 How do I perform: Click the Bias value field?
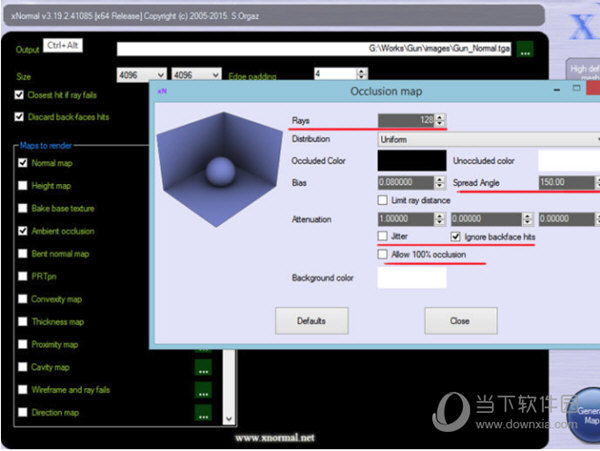[x=406, y=182]
